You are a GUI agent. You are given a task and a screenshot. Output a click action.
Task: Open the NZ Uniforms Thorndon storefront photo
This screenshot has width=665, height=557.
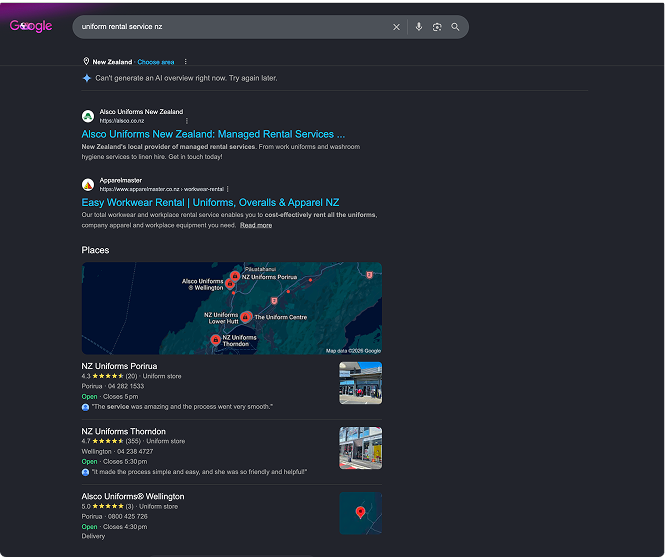360,448
